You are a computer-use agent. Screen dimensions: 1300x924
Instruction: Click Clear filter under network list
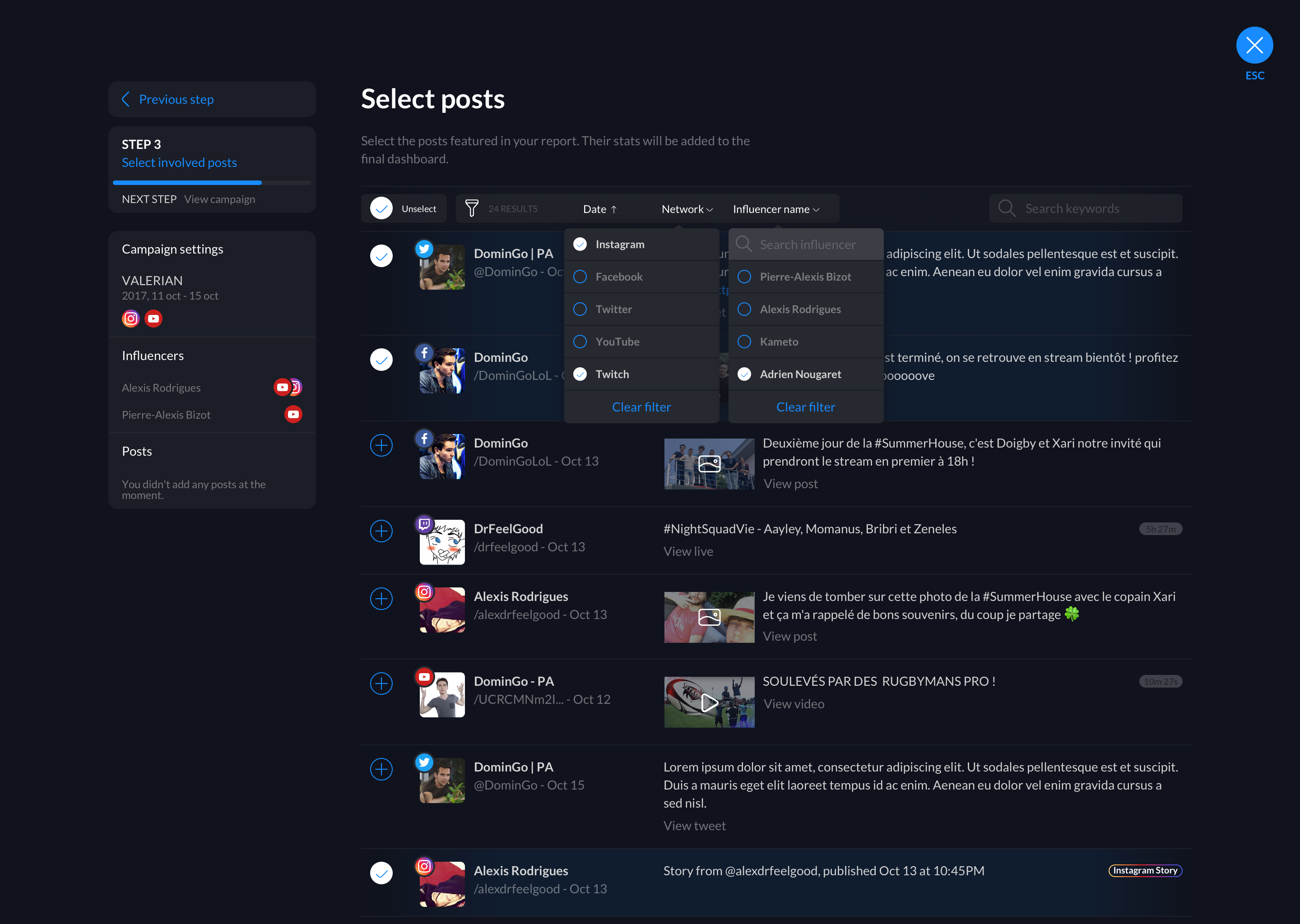coord(641,407)
